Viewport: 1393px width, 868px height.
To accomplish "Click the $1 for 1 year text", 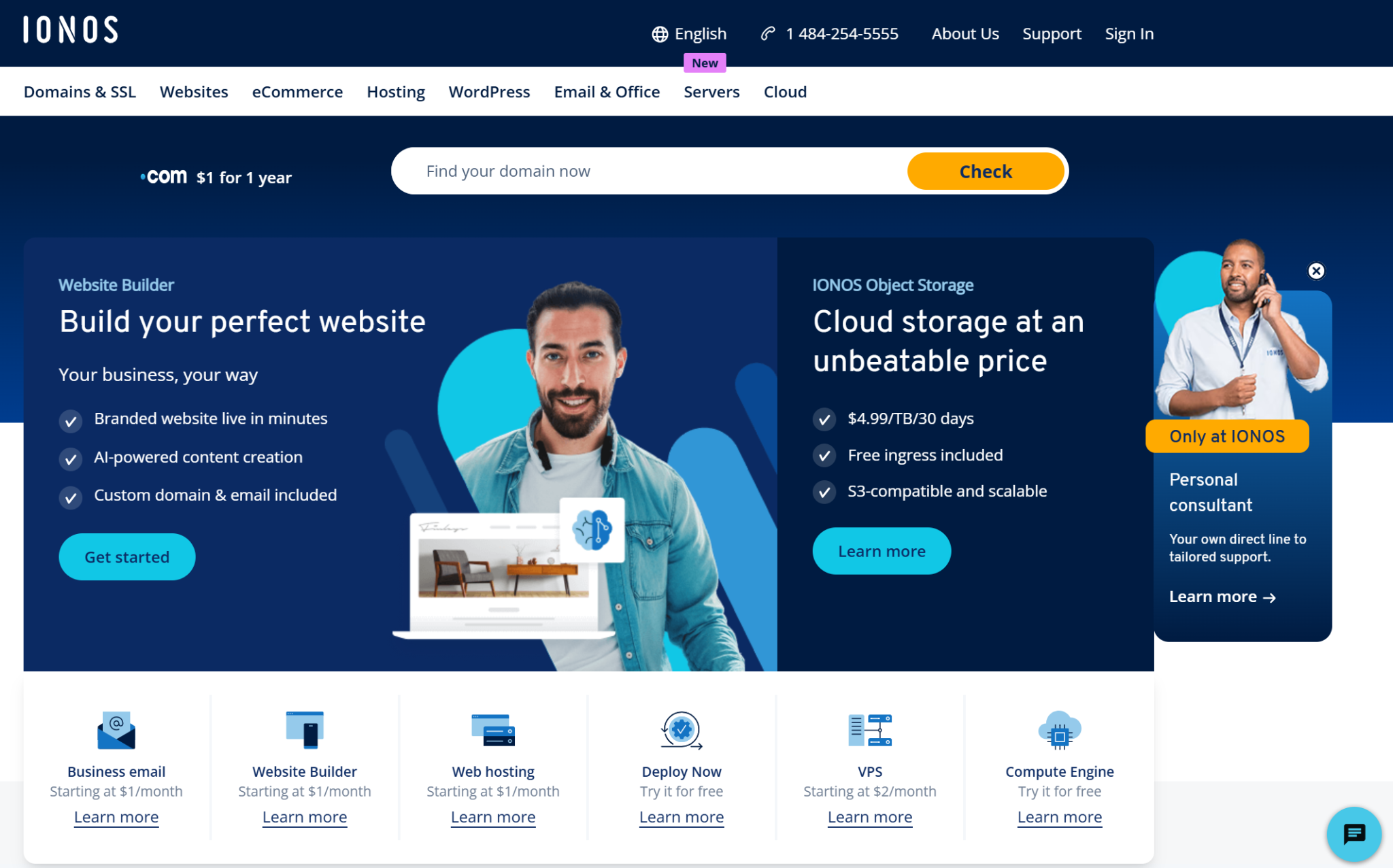I will [x=244, y=178].
